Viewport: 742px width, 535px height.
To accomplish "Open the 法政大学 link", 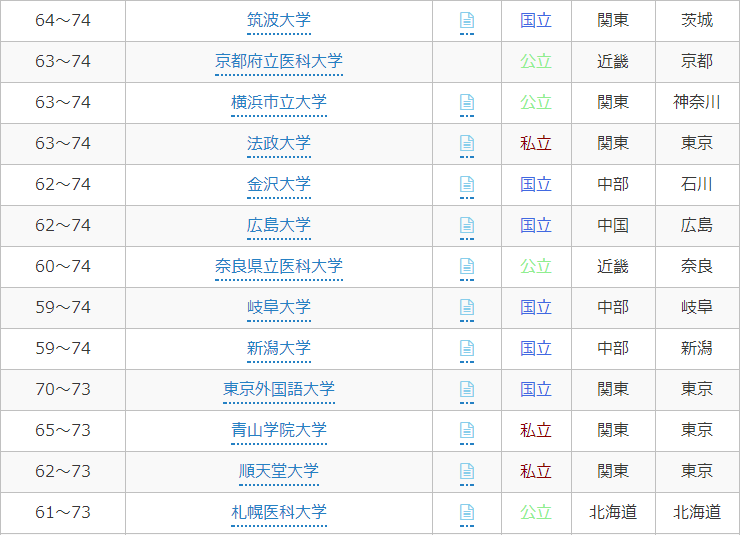I will pos(278,144).
